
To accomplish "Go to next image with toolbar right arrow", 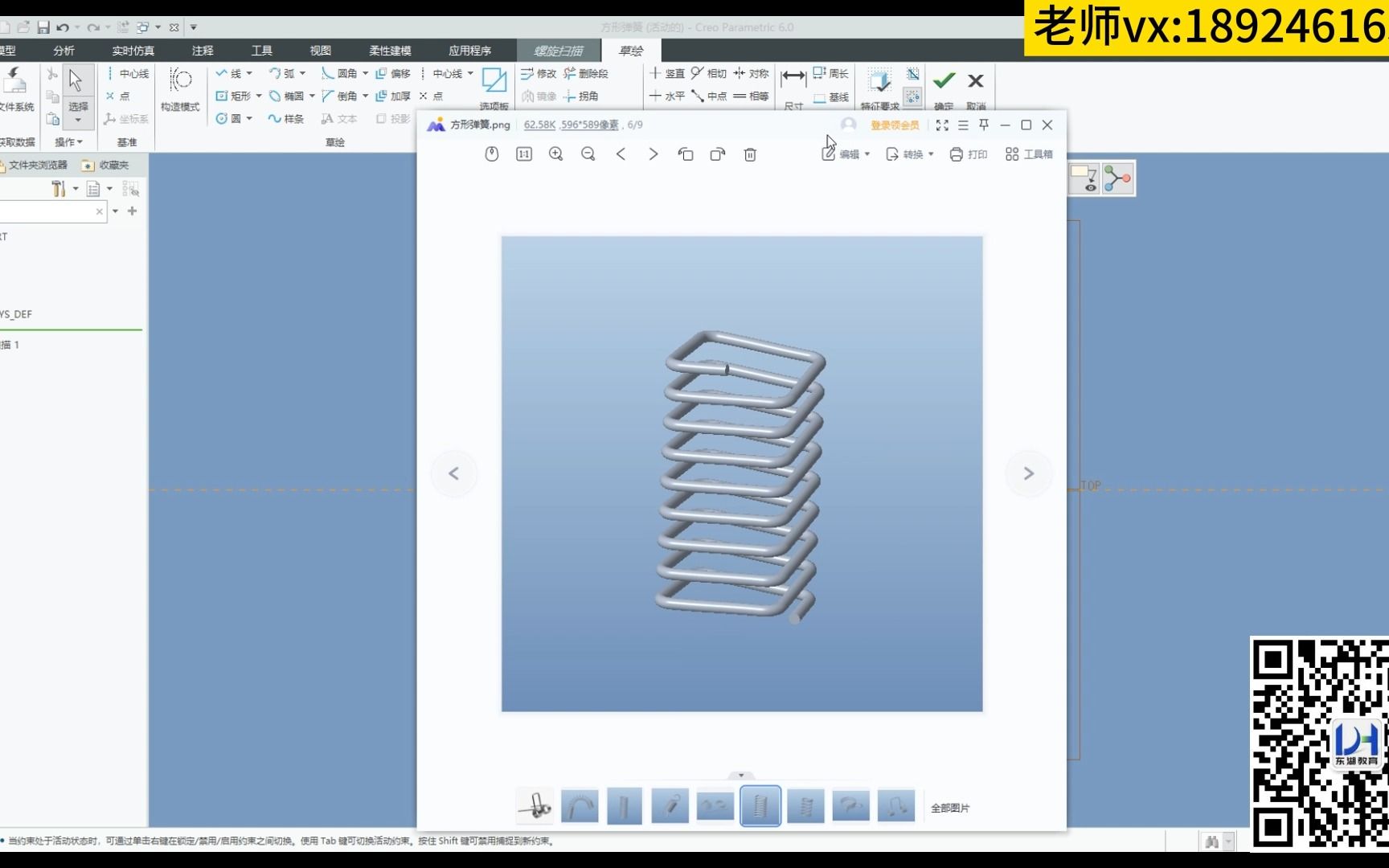I will [653, 154].
